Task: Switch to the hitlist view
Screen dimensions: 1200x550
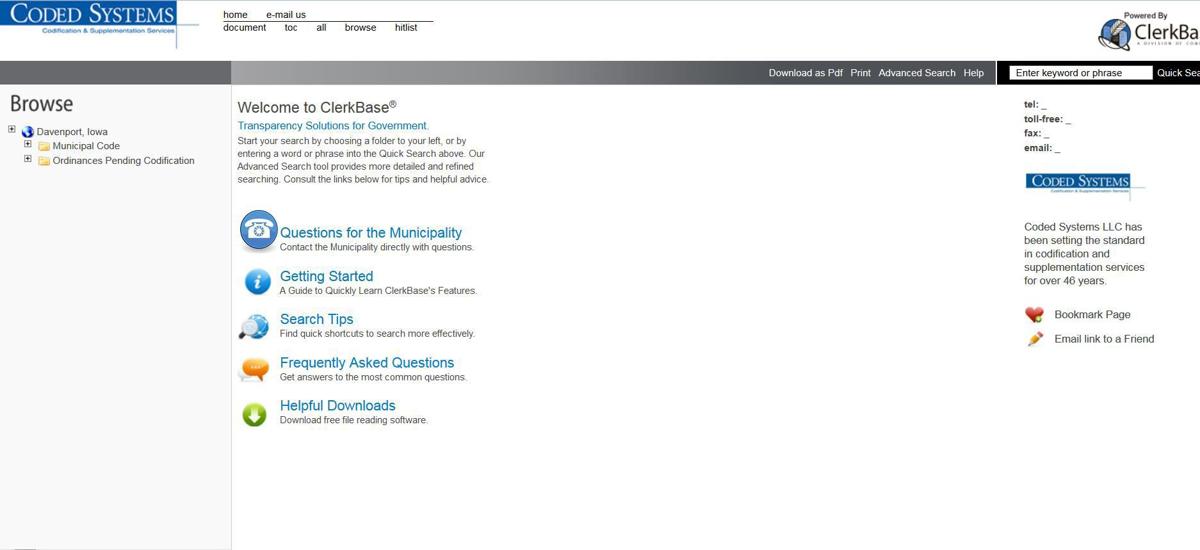Action: coord(406,28)
